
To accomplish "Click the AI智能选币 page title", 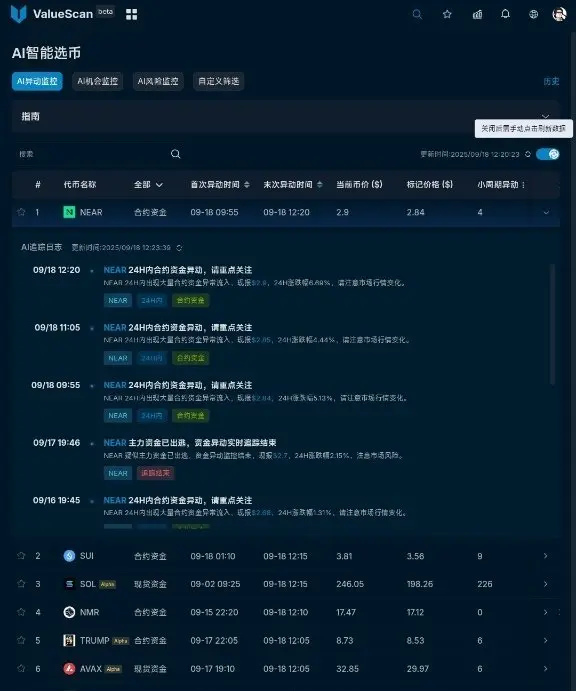I will click(46, 53).
